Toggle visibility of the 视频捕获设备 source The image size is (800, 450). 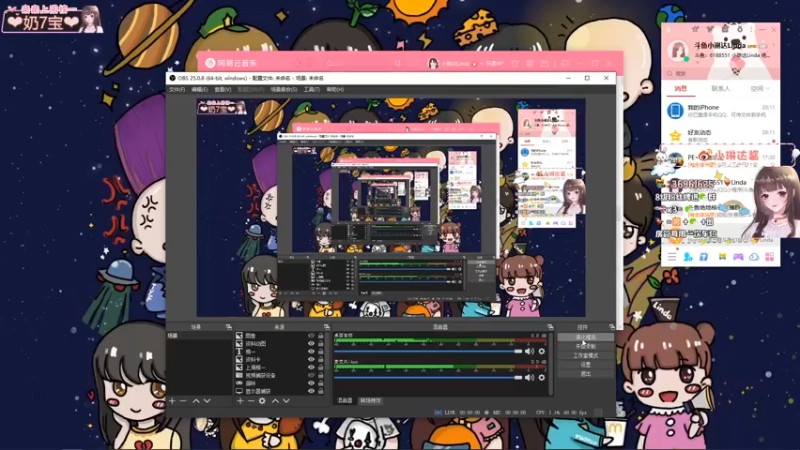click(311, 376)
